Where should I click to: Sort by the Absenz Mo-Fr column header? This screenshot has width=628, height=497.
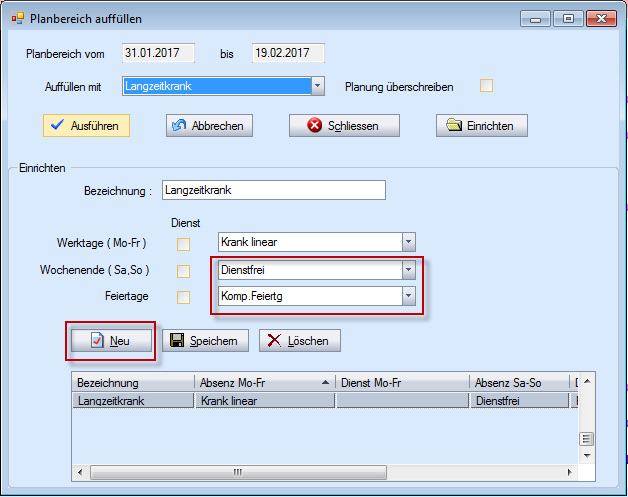click(x=265, y=383)
